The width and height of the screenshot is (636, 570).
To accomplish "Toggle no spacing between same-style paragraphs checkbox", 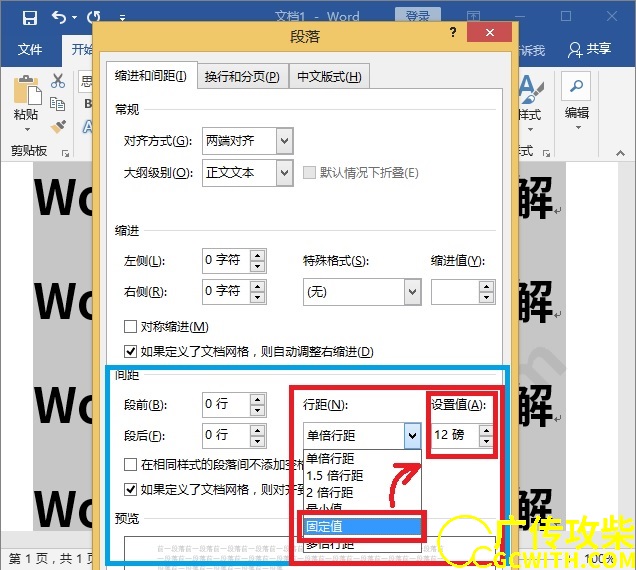I will (x=130, y=465).
